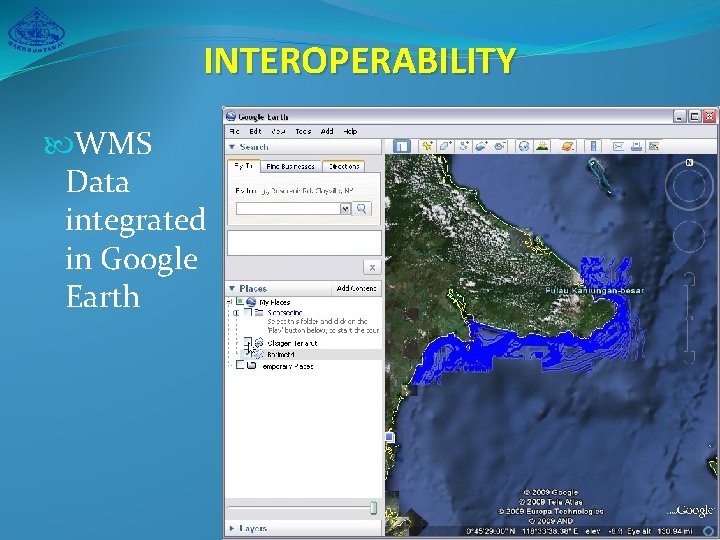Select the Temporary Places tree item label
Screen dimensions: 720x540
pos(287,366)
